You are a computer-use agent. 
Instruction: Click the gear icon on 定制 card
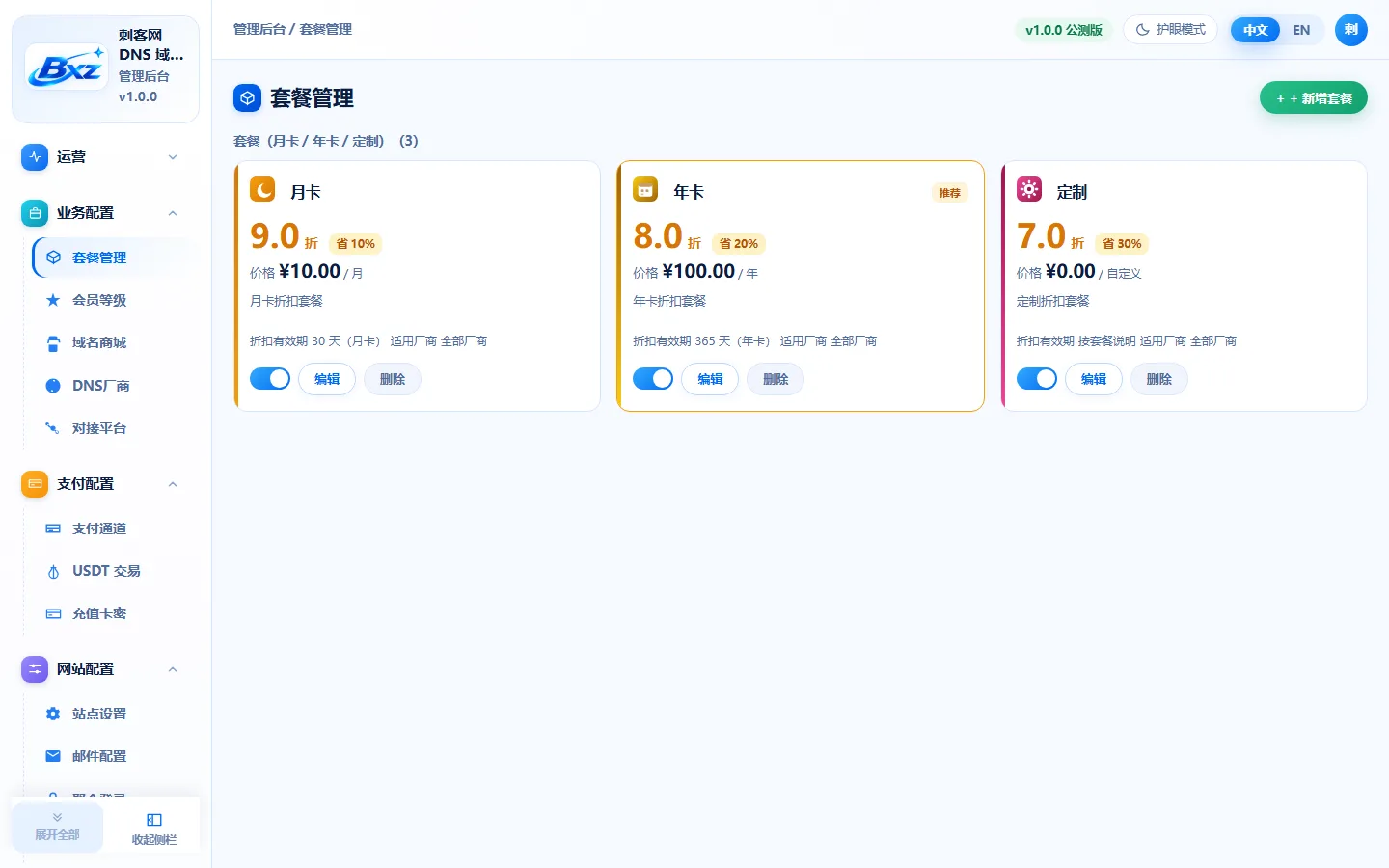(1029, 189)
